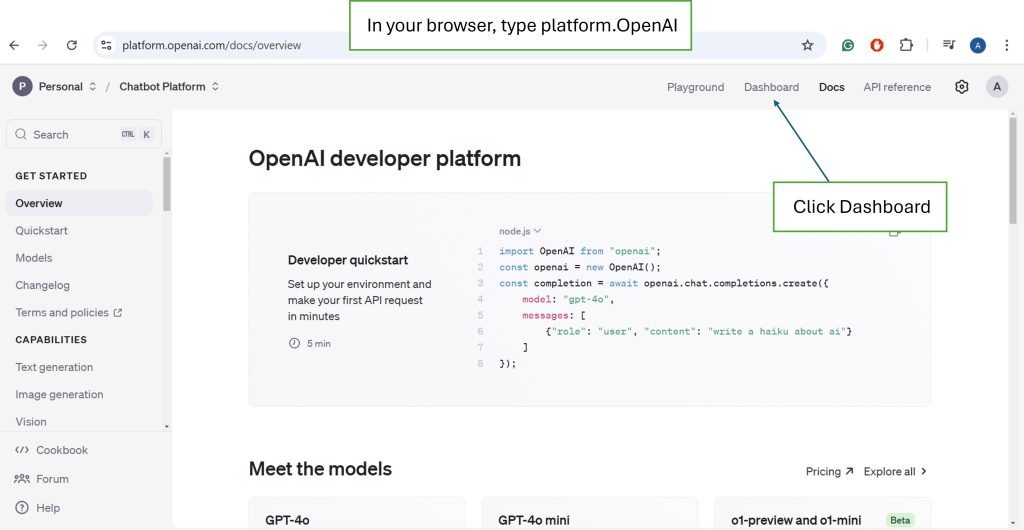Click the browser forward arrow
Screen dimensions: 1024x530
coord(42,45)
